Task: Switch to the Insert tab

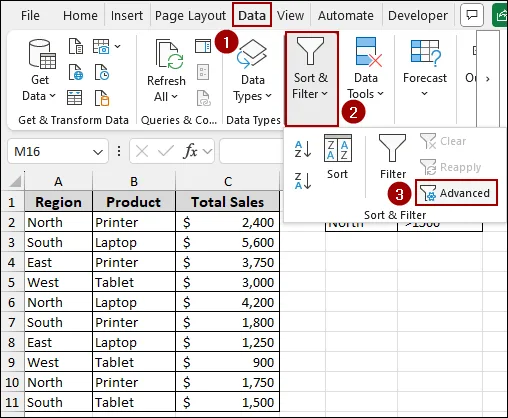Action: coord(127,15)
